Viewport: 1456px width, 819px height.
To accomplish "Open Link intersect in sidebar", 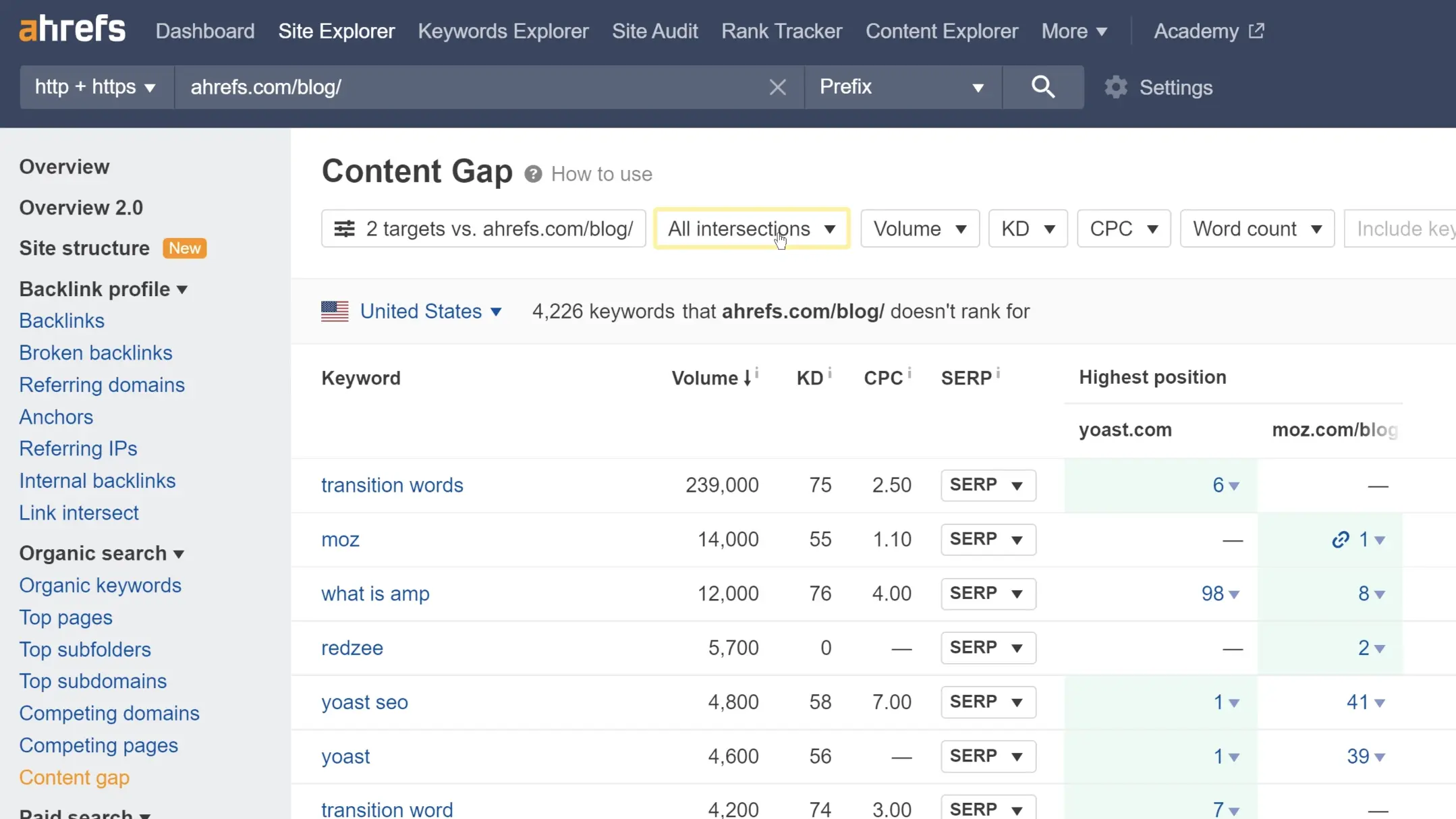I will pos(79,513).
